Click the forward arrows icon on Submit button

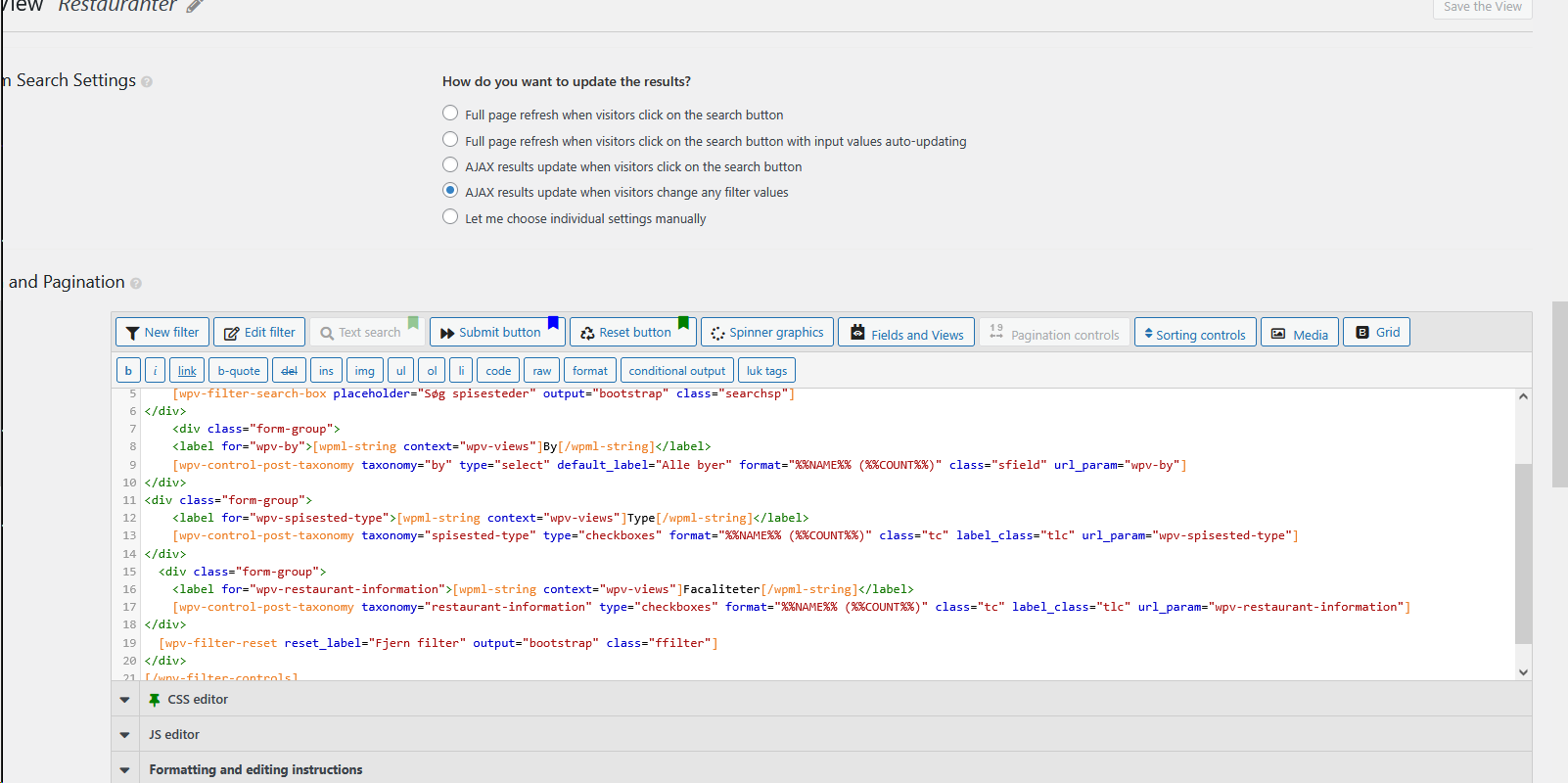point(447,333)
